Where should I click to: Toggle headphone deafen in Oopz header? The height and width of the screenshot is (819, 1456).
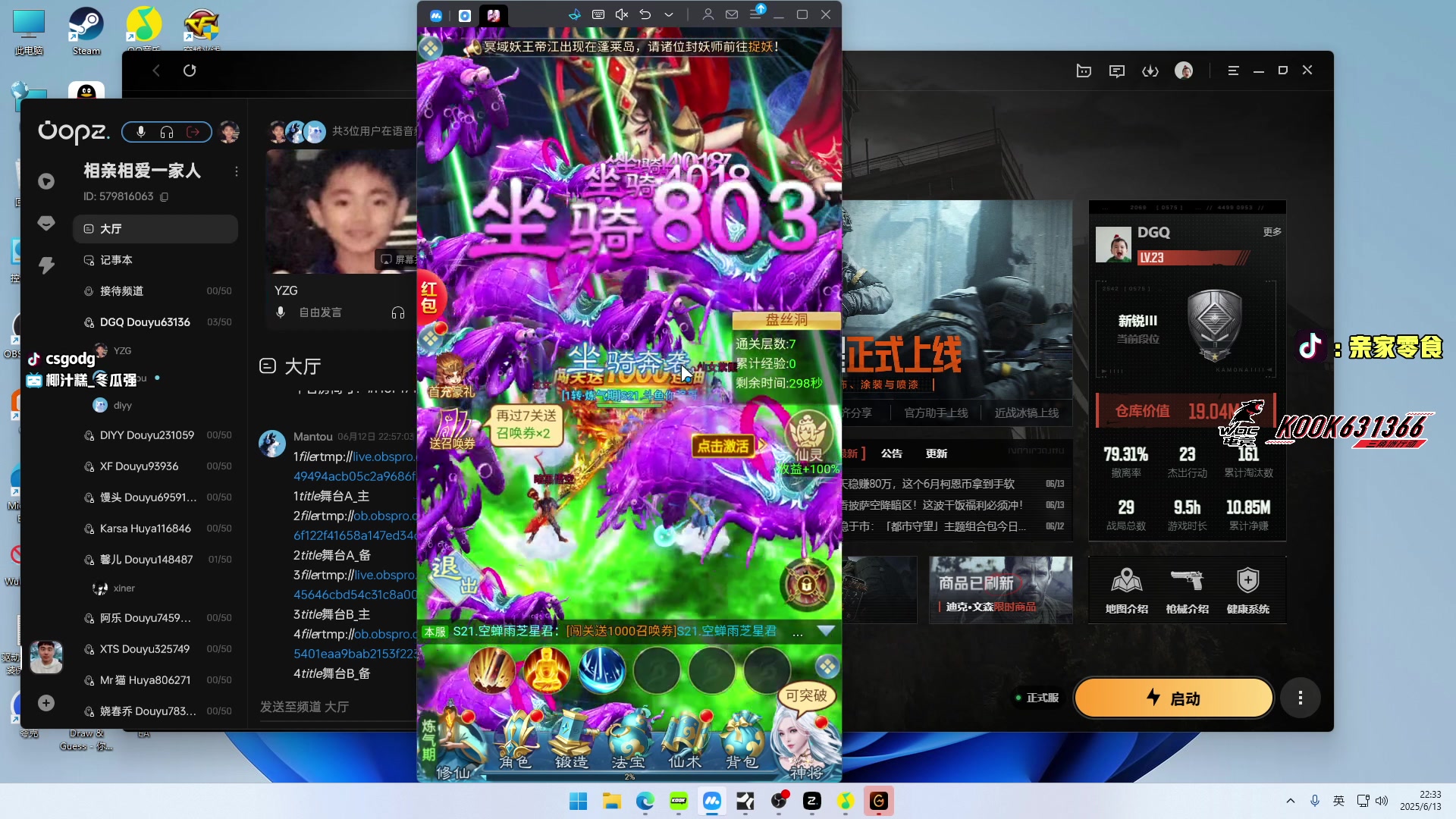pos(167,132)
